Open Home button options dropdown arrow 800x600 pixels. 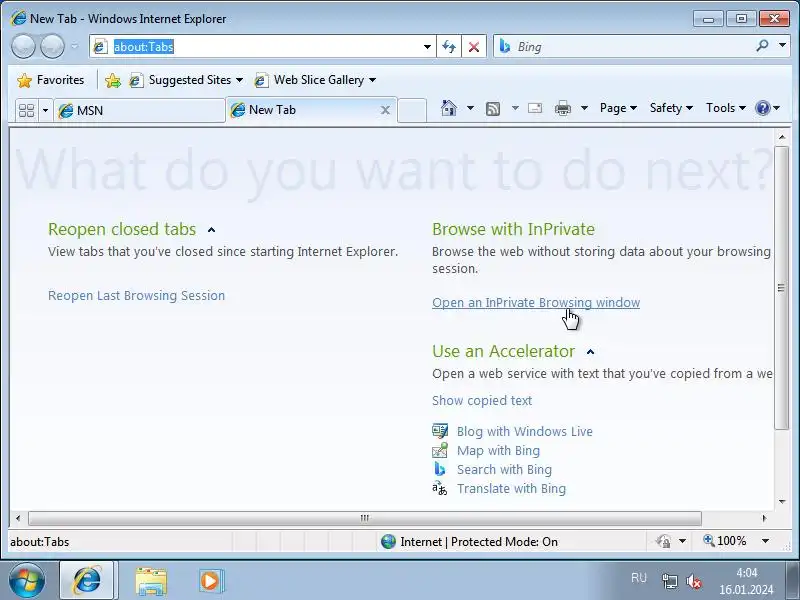(470, 108)
